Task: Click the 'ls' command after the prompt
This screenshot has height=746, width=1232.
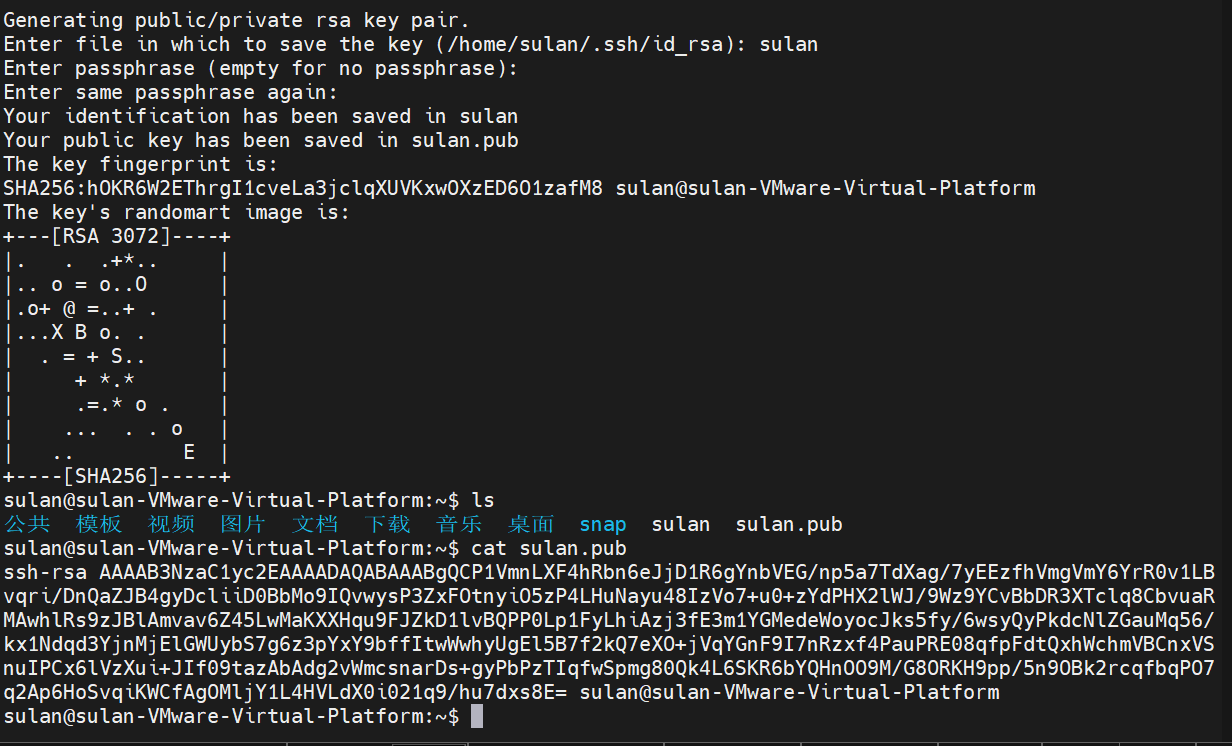Action: (483, 500)
